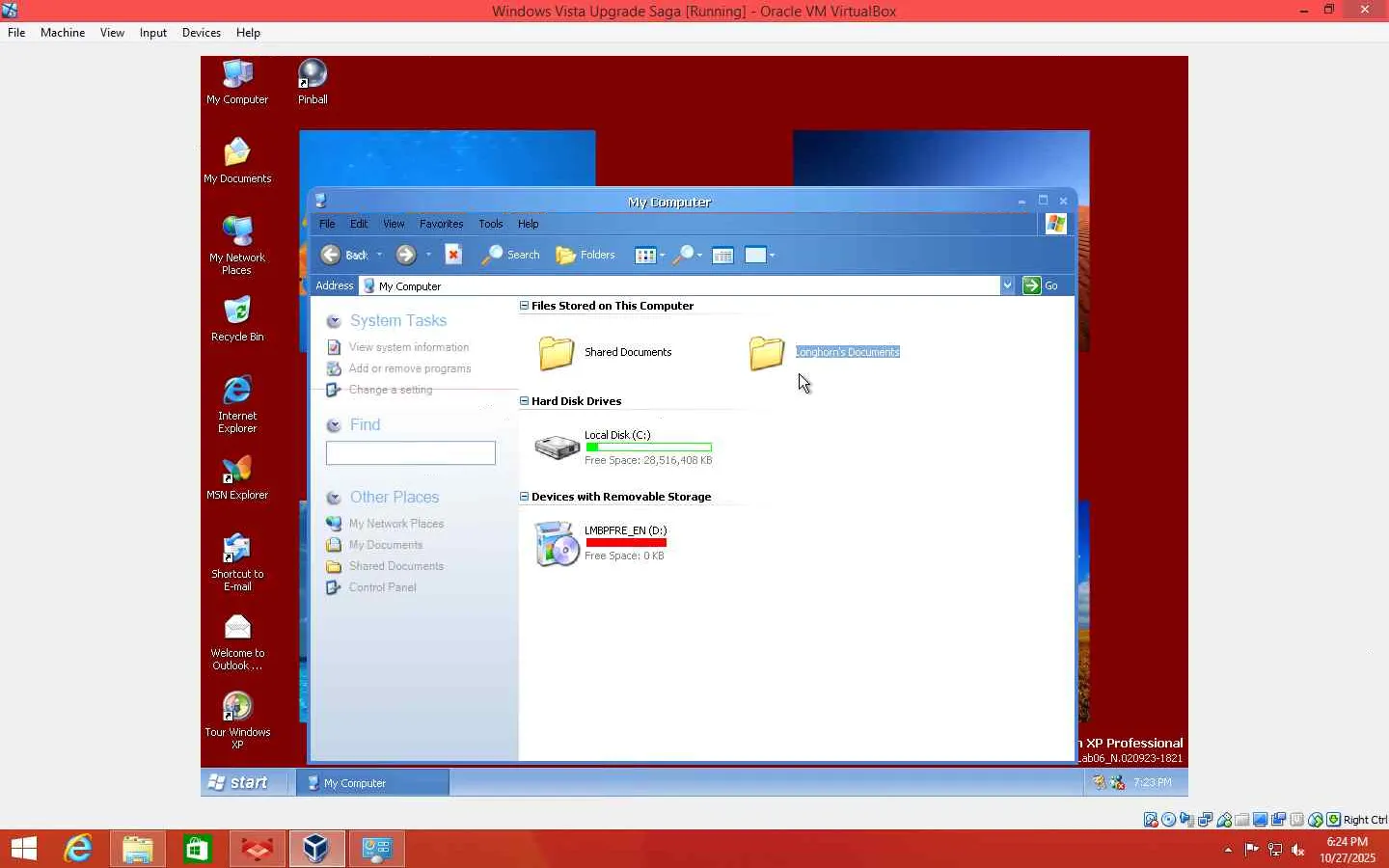The image size is (1389, 868).
Task: Open VirtualBox Machine menu
Action: (x=63, y=33)
